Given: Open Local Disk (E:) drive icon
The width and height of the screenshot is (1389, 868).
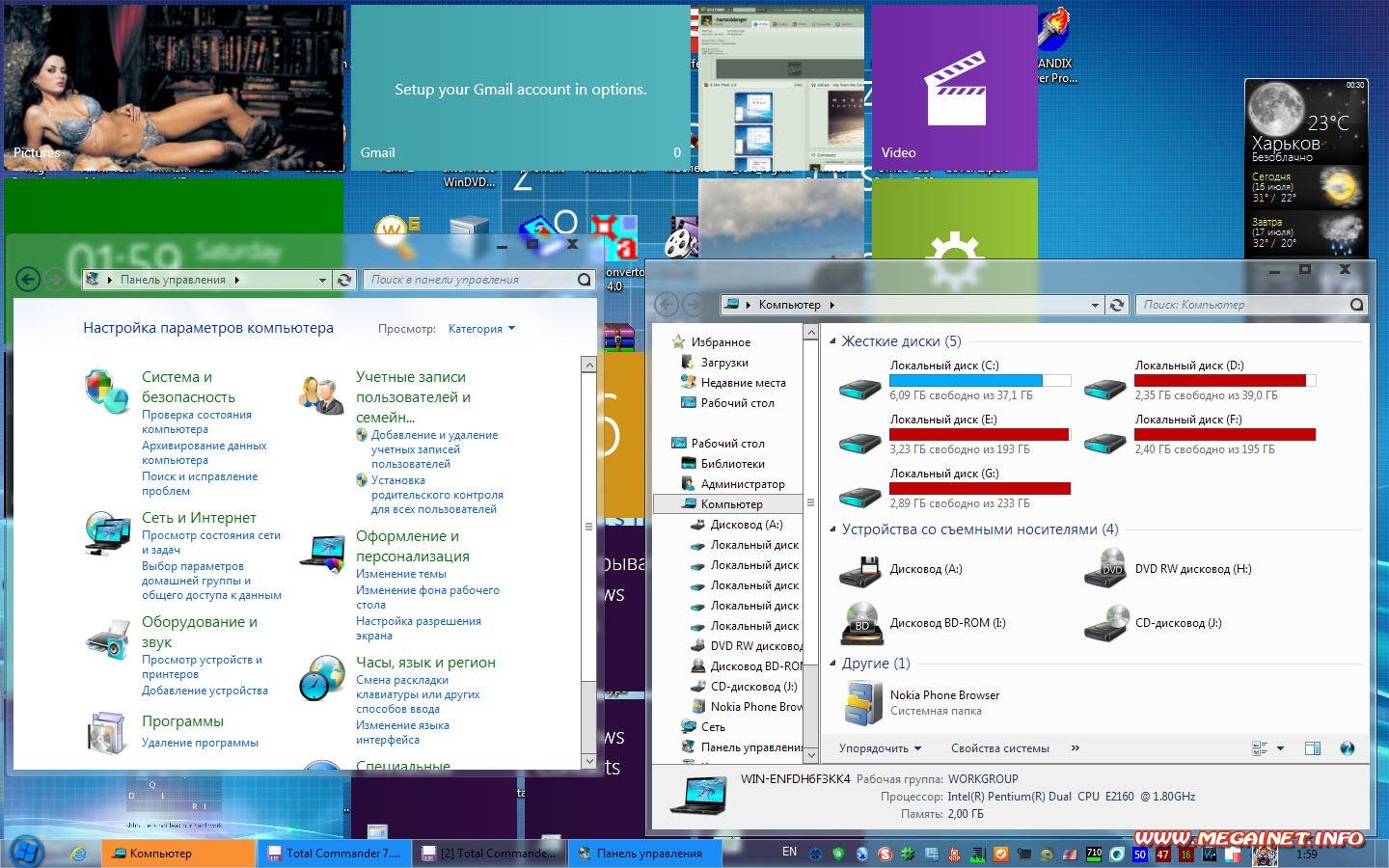Looking at the screenshot, I should point(860,444).
